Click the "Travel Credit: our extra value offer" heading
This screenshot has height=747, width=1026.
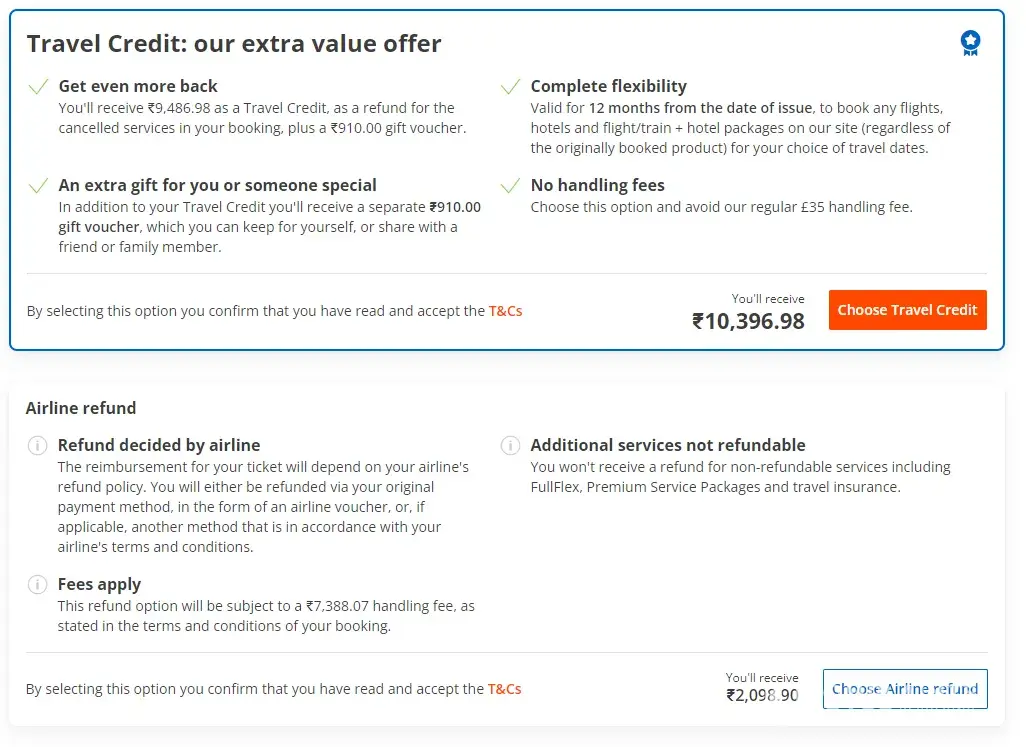pos(234,44)
